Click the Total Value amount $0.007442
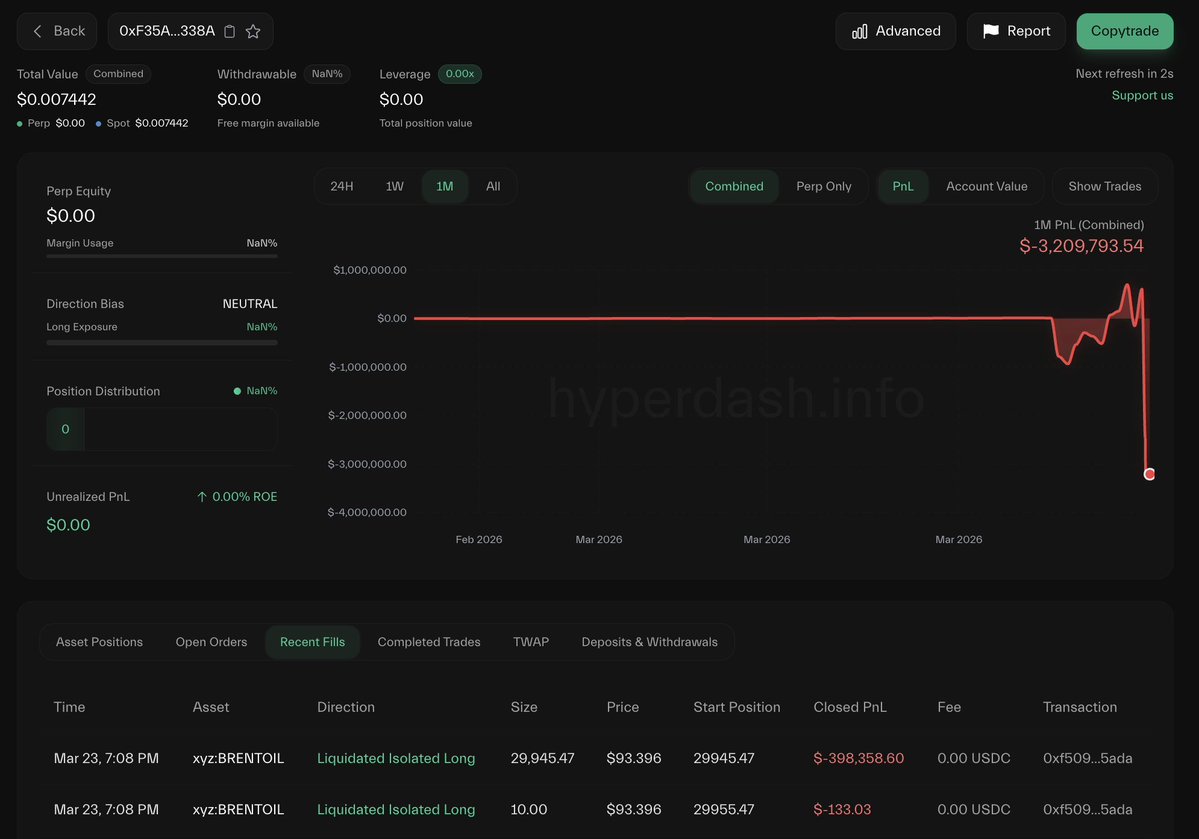This screenshot has width=1199, height=839. (57, 99)
